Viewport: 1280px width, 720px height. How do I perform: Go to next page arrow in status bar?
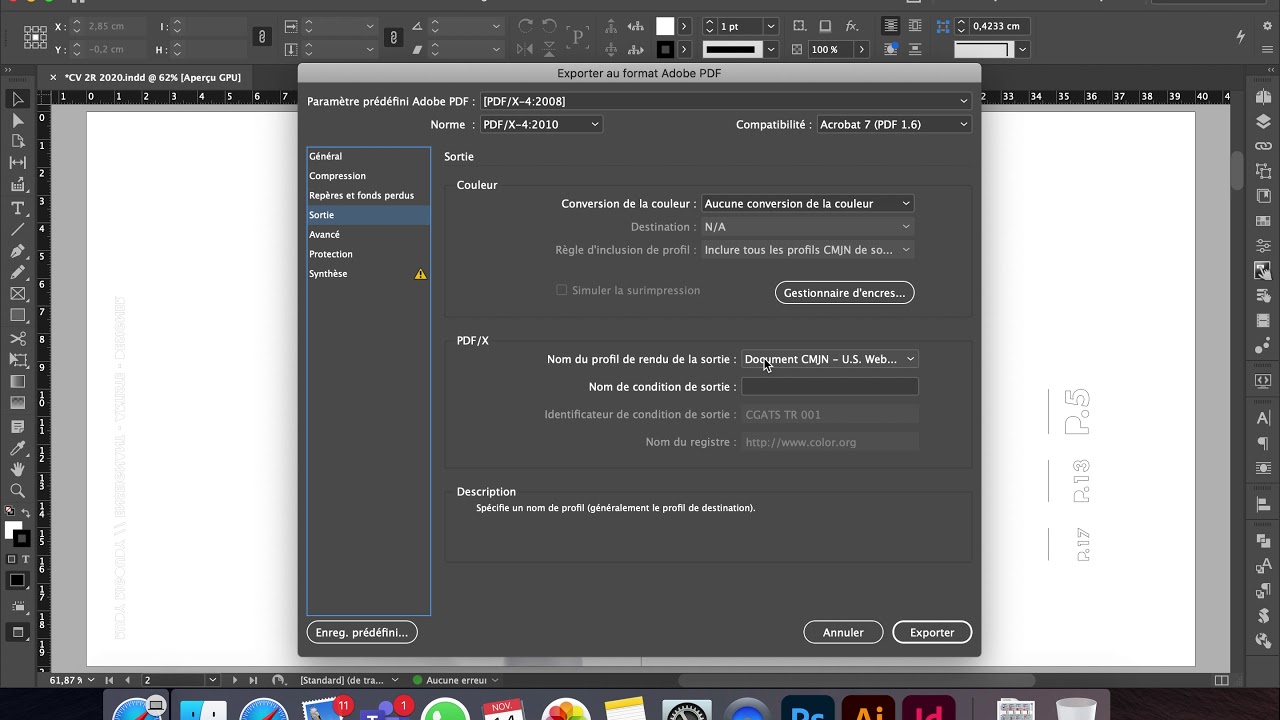point(236,680)
